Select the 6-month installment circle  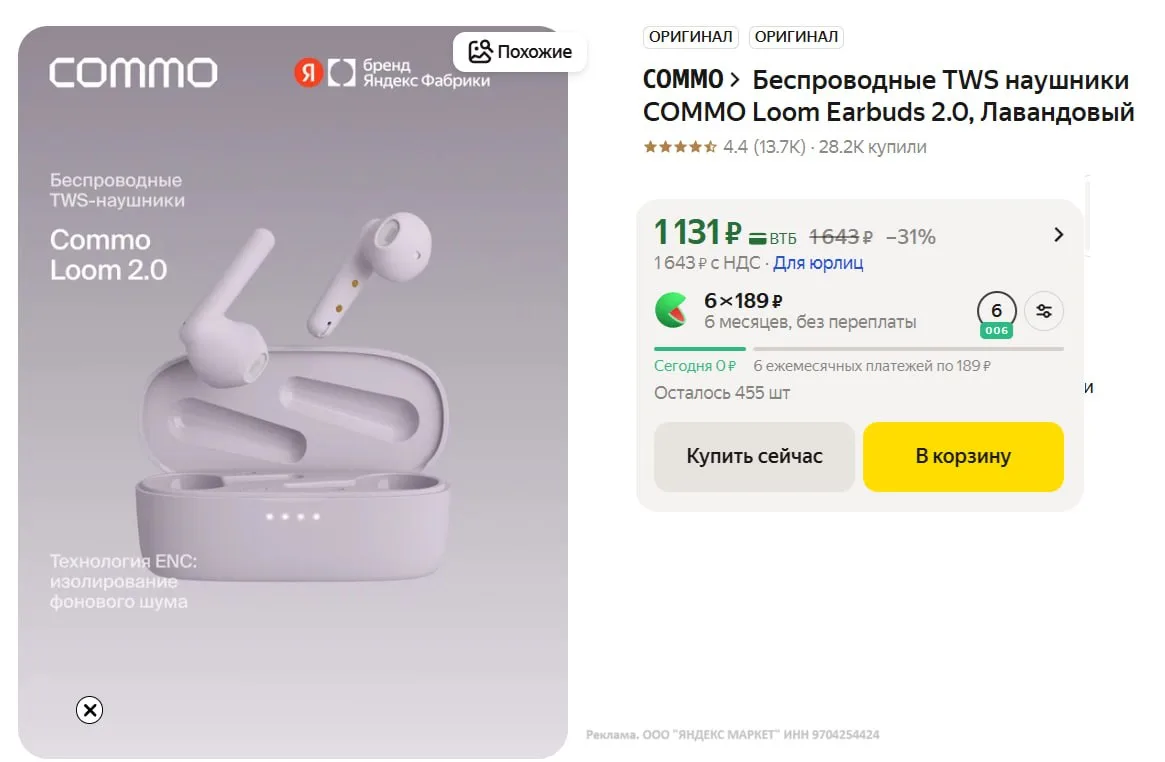[996, 311]
